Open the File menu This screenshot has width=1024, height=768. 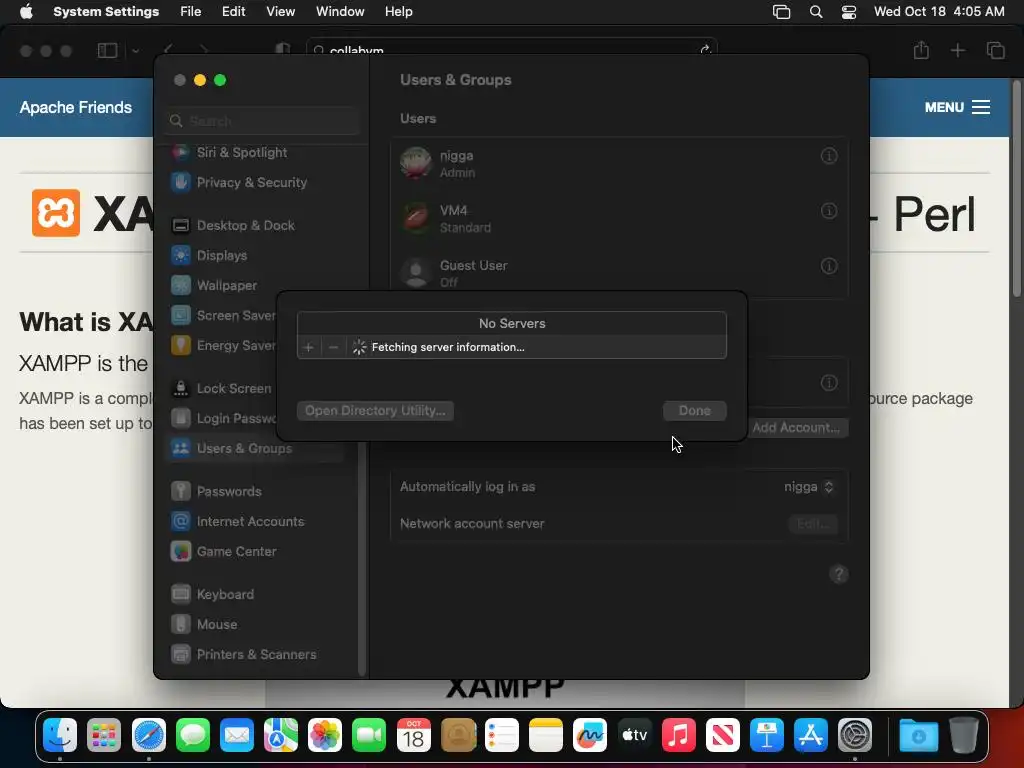click(191, 12)
